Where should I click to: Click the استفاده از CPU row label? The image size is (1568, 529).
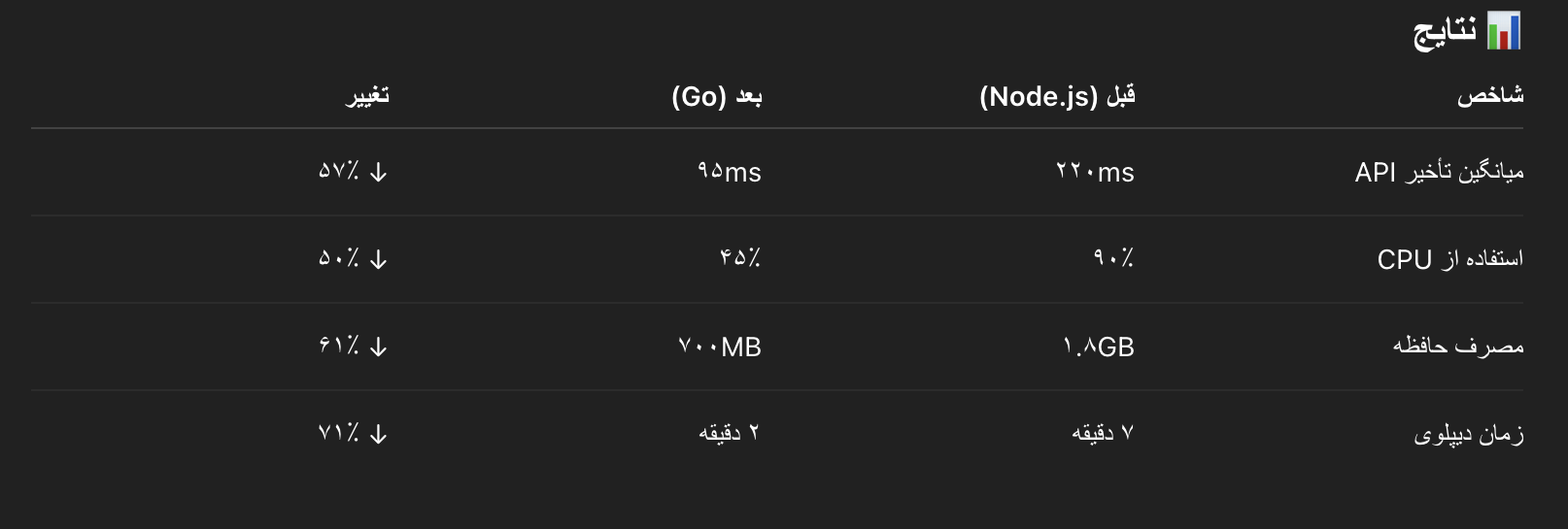tap(1449, 259)
